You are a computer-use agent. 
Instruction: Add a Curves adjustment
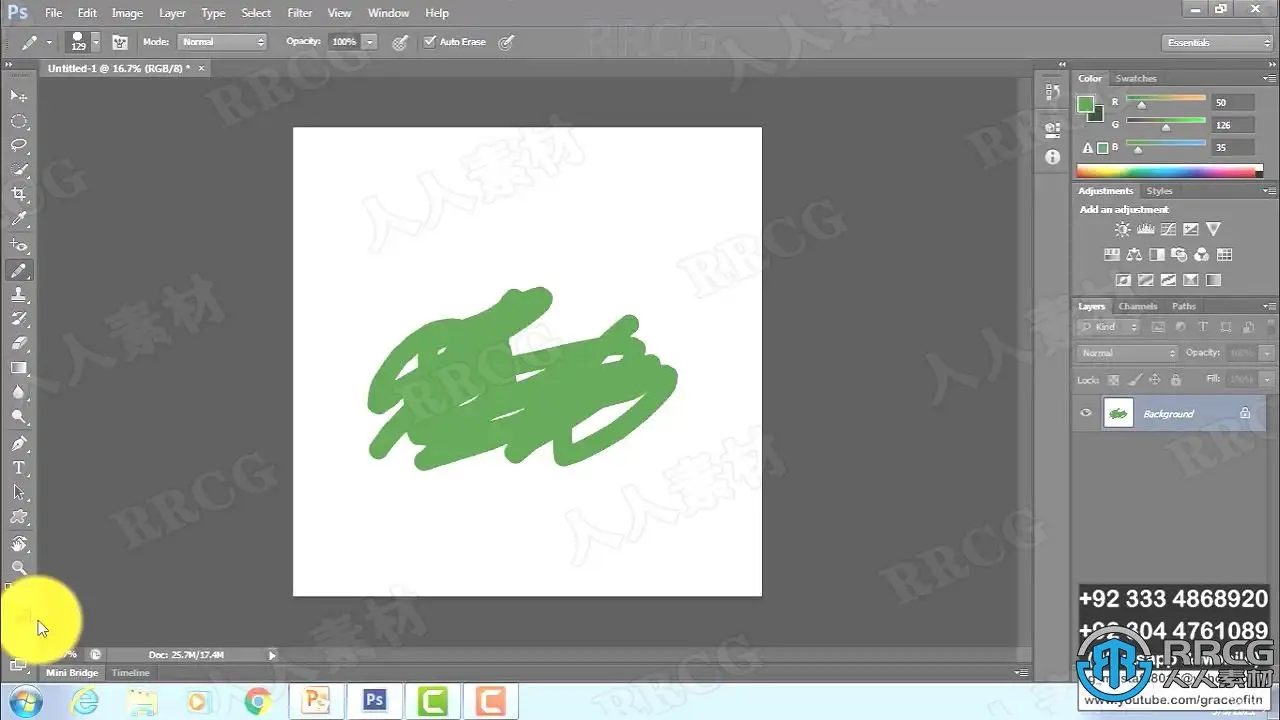(x=1169, y=230)
